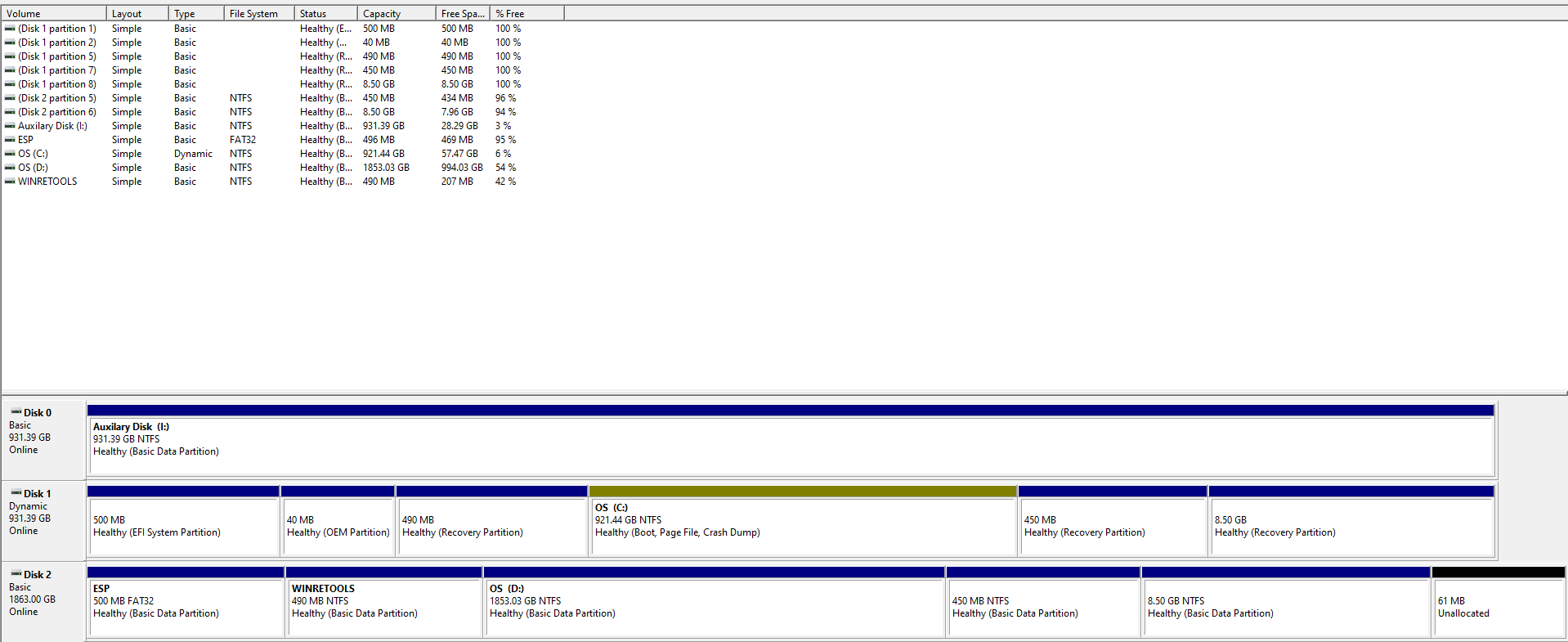Select the OS (C:) partition block on Disk 1
The image size is (1568, 642).
[x=803, y=521]
